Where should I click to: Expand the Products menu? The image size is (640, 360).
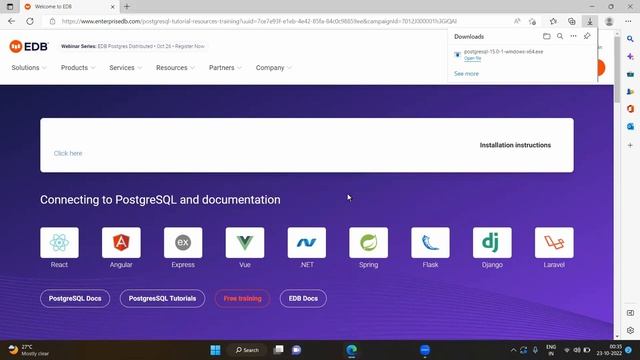pyautogui.click(x=78, y=68)
